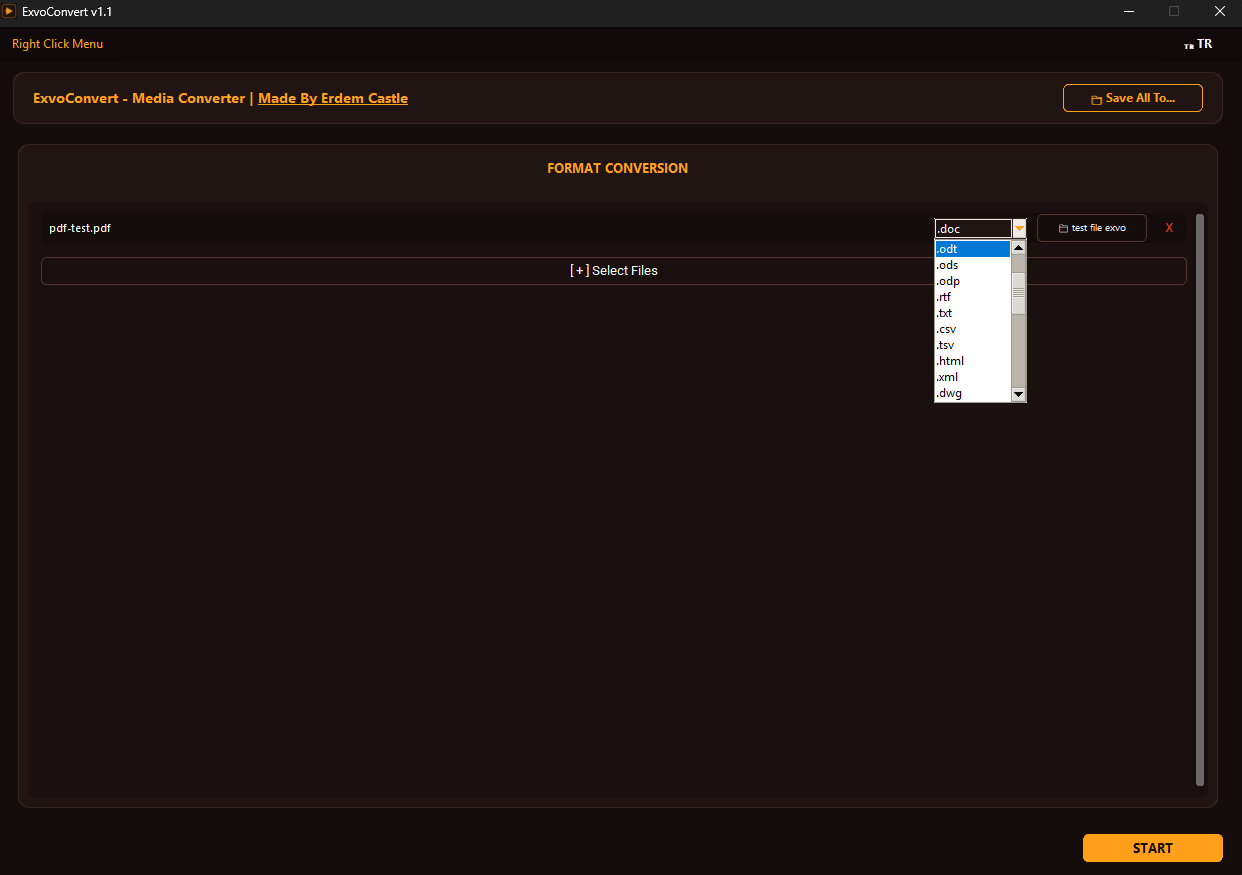Viewport: 1242px width, 875px height.
Task: Pick the .txt output format
Action: click(972, 313)
